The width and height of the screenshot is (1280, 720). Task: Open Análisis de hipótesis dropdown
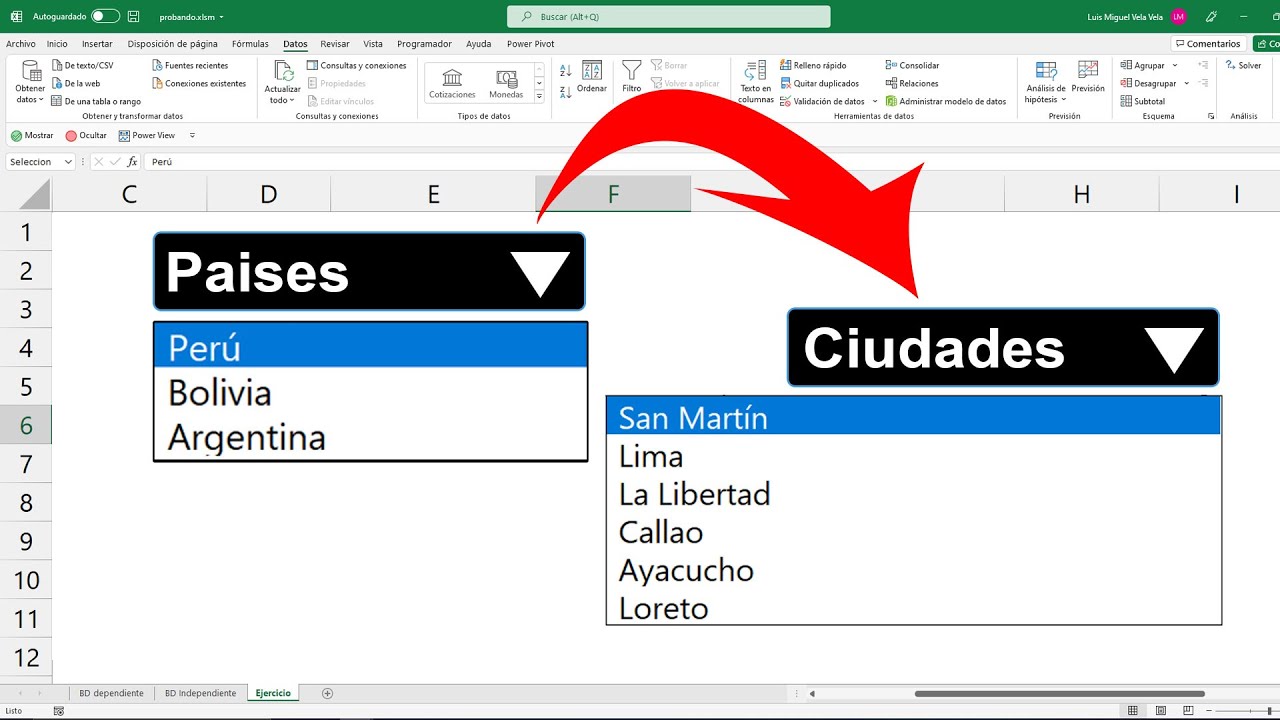coord(1046,82)
